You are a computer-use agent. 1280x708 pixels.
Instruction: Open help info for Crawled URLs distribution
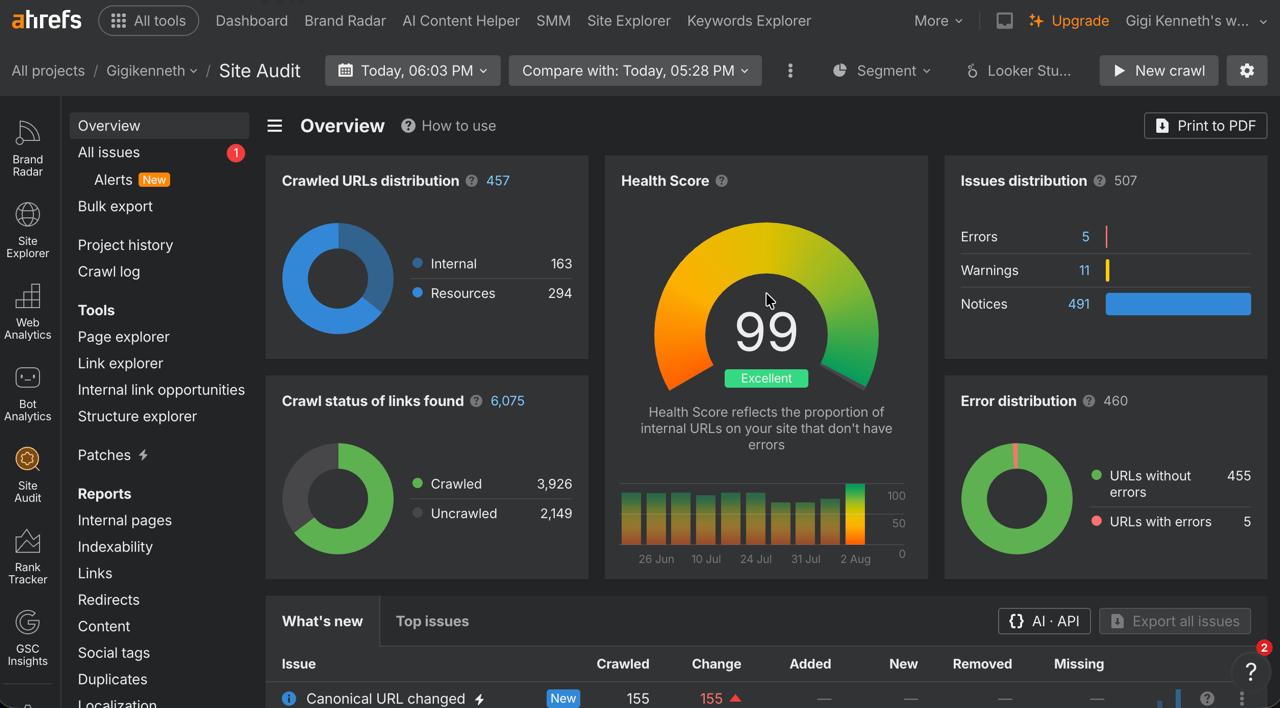471,181
